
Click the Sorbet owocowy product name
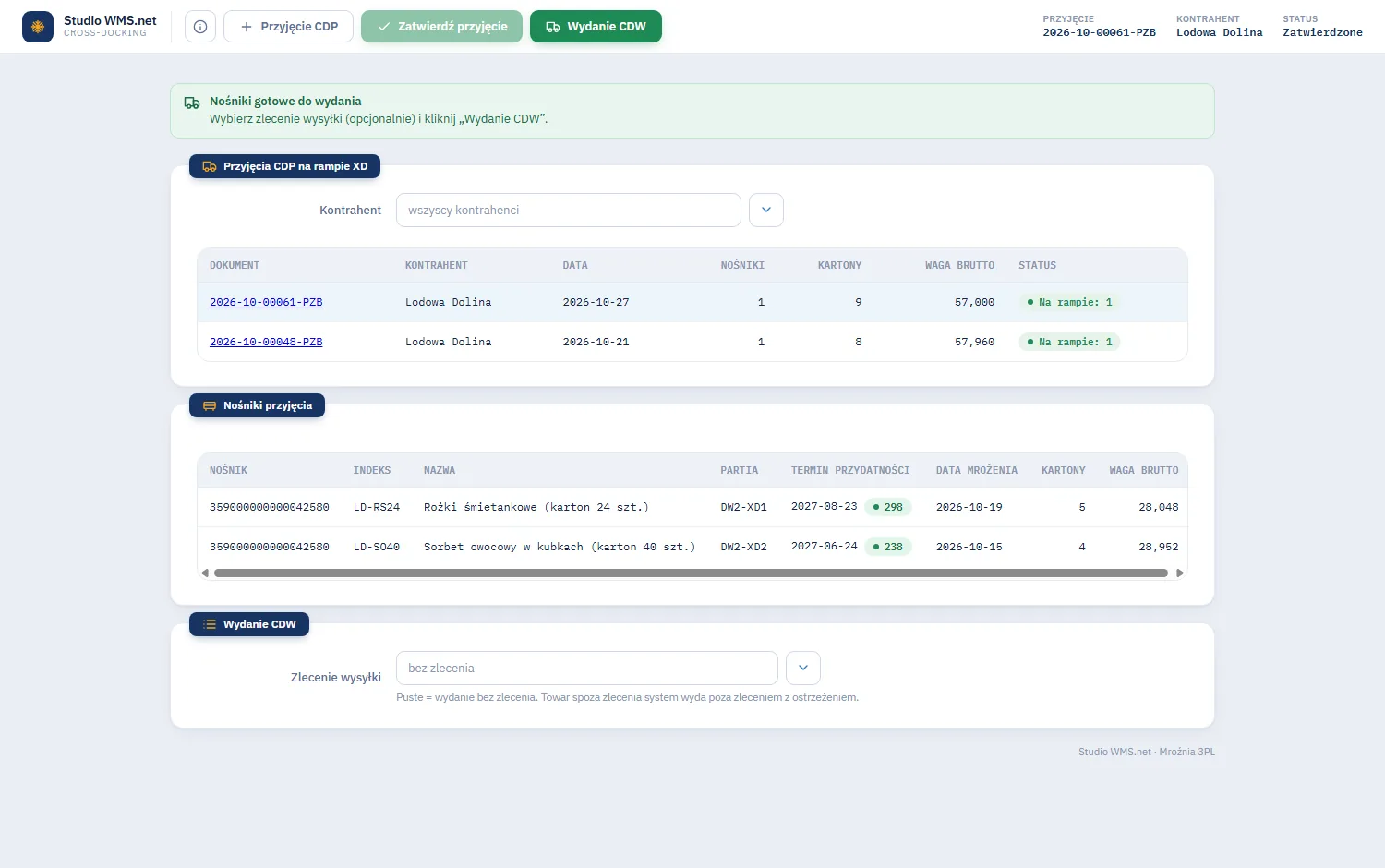pyautogui.click(x=560, y=547)
